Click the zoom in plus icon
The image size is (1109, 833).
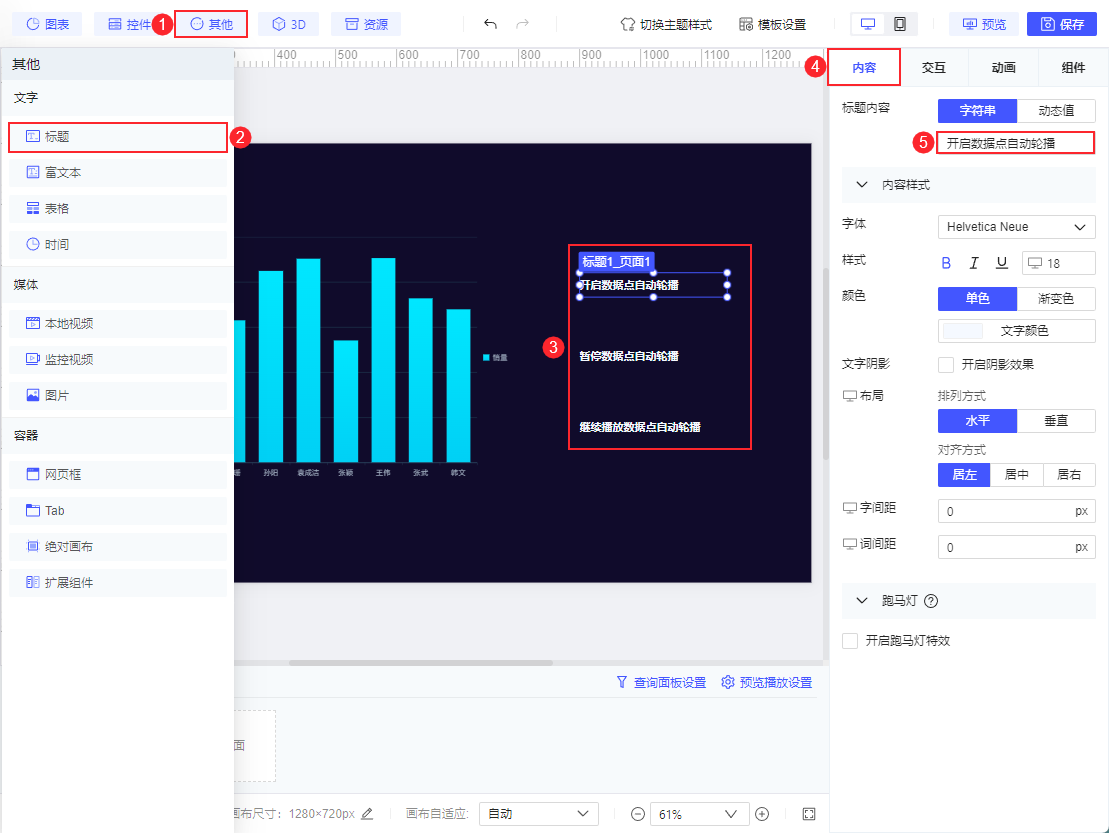tap(762, 814)
